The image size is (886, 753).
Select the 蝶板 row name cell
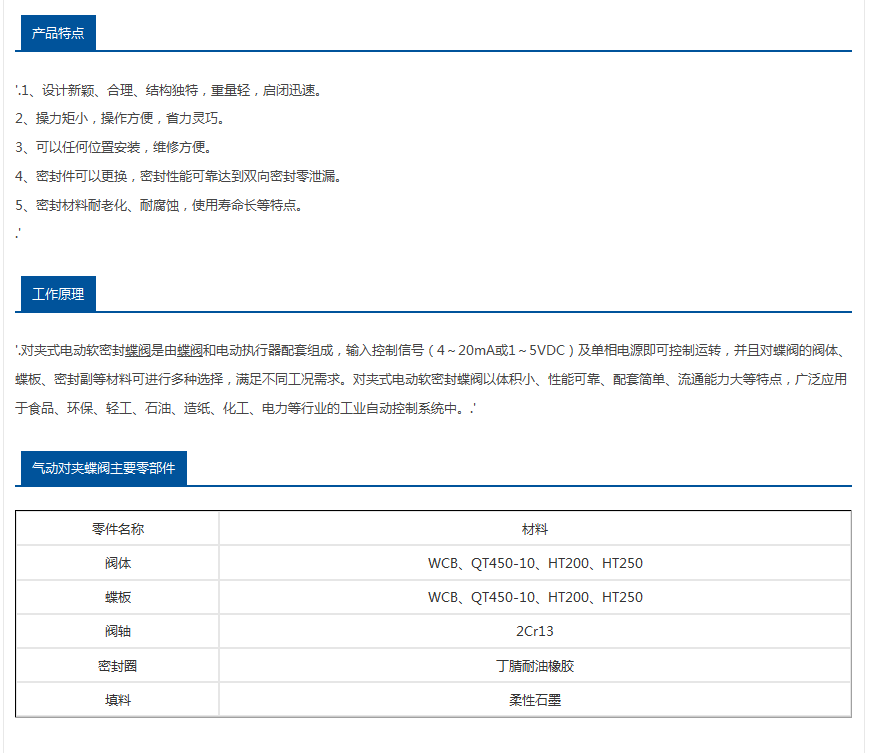pos(118,597)
